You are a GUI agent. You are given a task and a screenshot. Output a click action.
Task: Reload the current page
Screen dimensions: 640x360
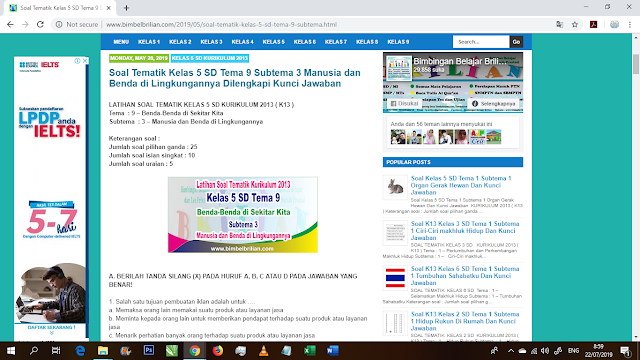coord(40,24)
